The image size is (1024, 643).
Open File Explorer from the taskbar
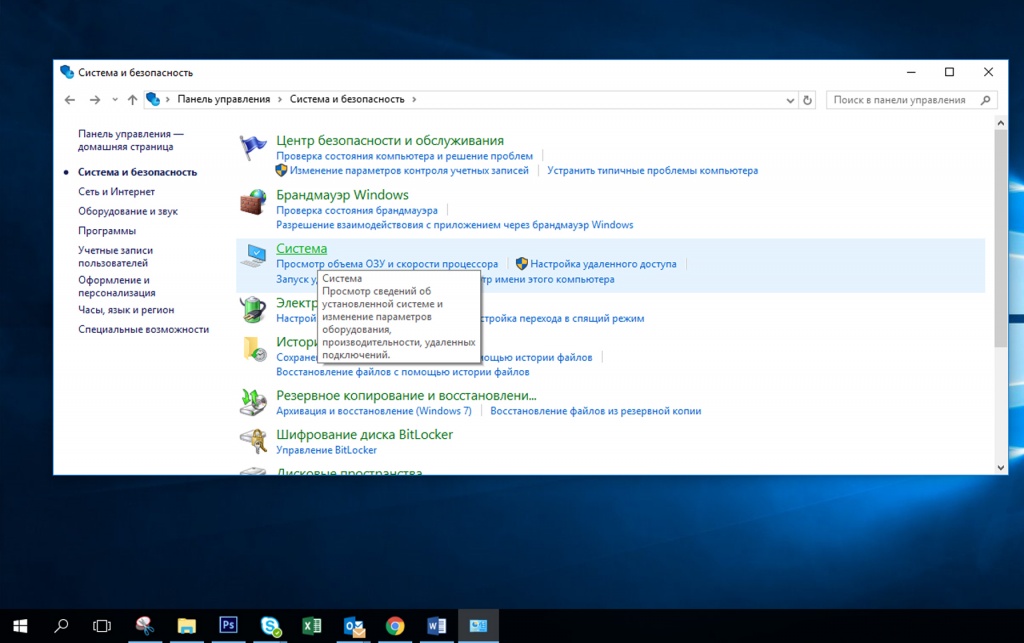tap(186, 626)
